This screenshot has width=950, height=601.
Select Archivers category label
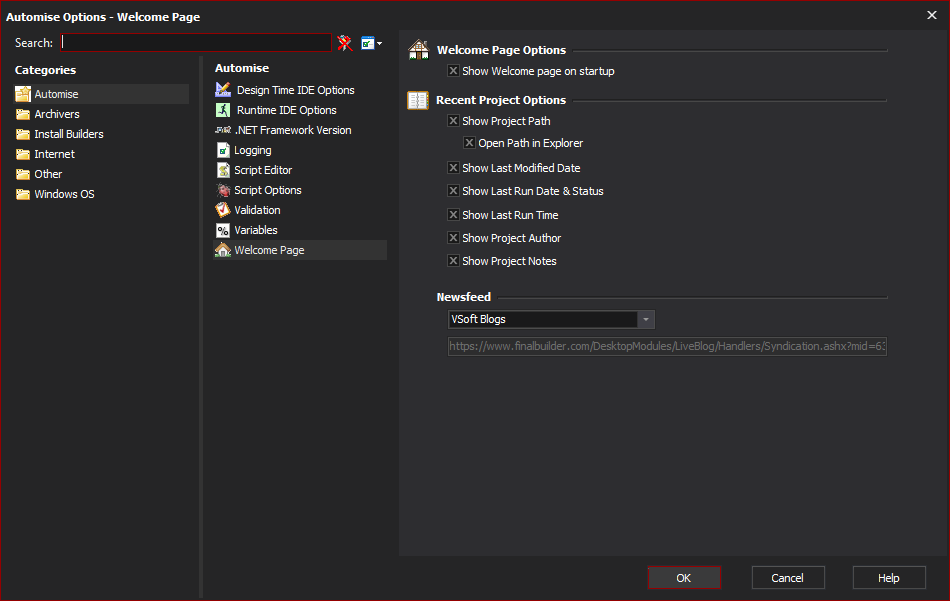click(57, 114)
